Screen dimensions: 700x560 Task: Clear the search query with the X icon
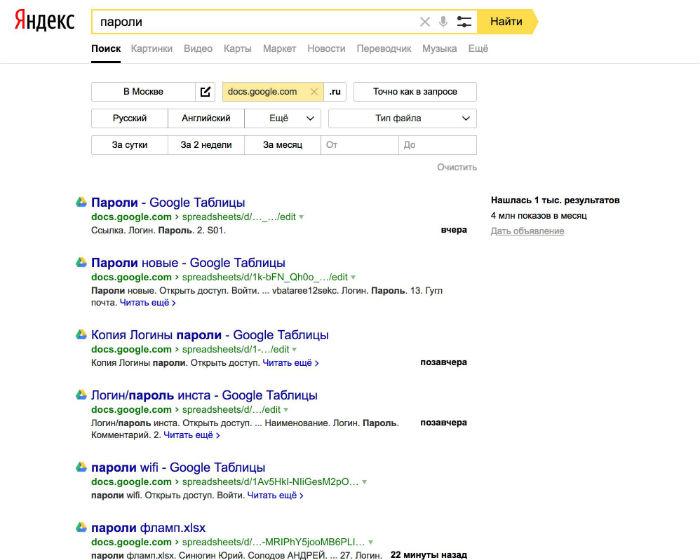pos(424,21)
